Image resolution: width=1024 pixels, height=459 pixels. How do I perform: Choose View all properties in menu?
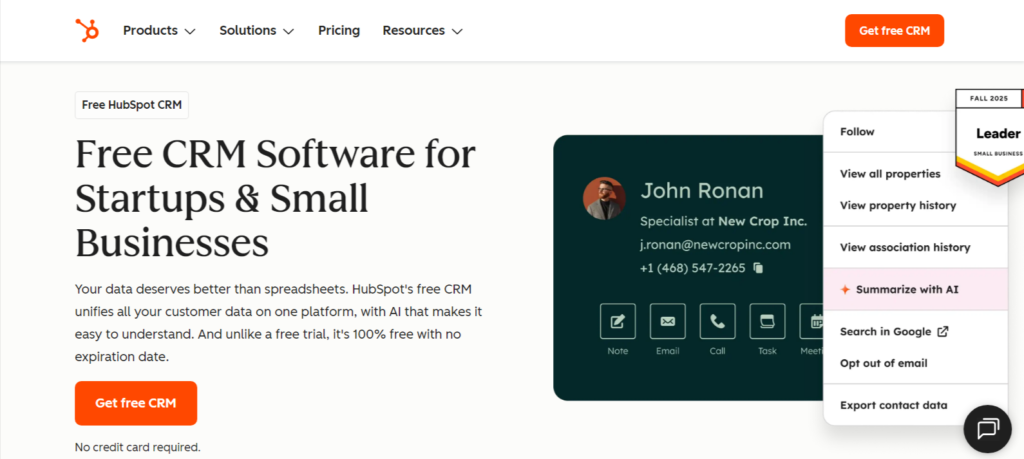click(x=890, y=174)
